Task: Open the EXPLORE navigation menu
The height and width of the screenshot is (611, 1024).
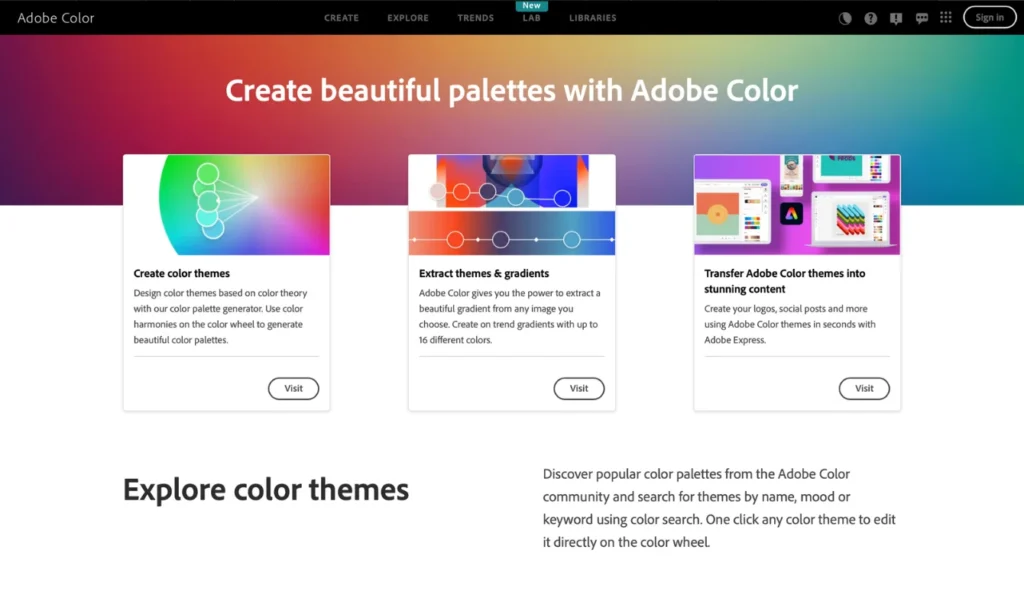Action: pyautogui.click(x=407, y=17)
